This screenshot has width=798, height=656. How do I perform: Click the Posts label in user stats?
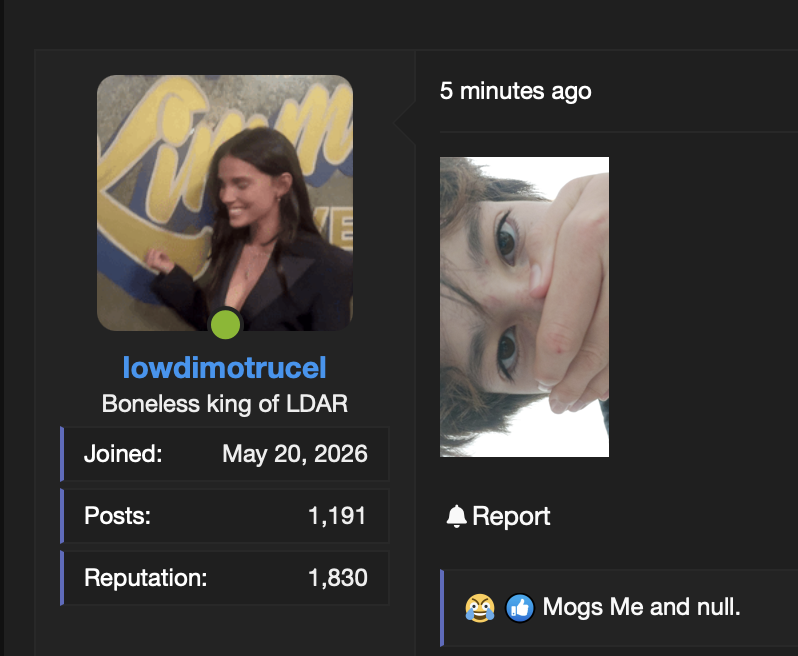118,516
